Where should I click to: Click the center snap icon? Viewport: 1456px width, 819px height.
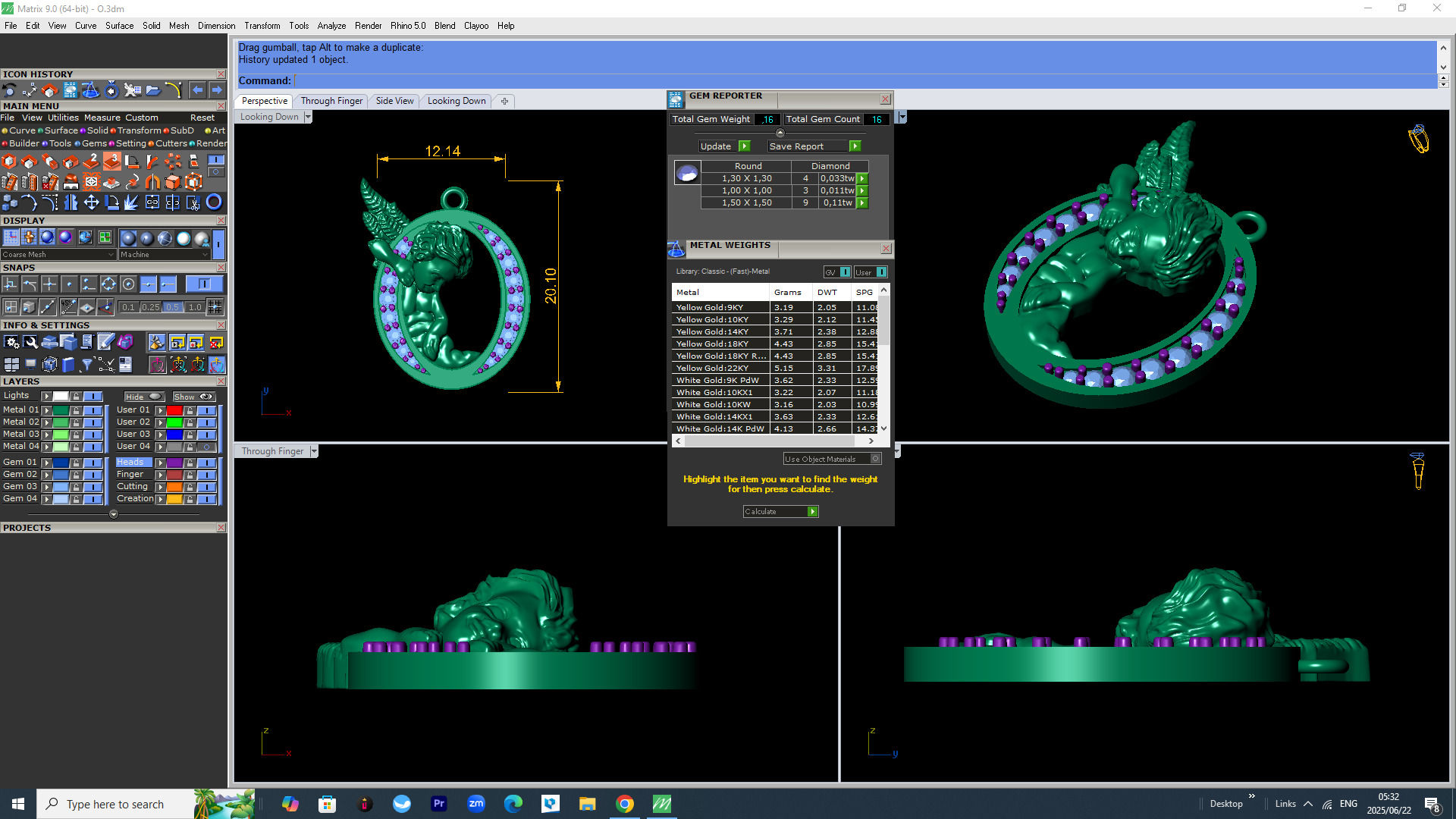(x=128, y=284)
